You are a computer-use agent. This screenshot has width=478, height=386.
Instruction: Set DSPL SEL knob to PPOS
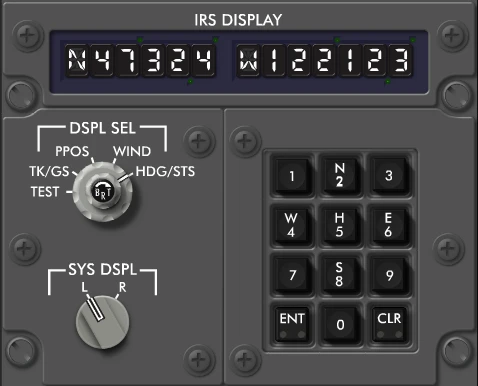(72, 151)
